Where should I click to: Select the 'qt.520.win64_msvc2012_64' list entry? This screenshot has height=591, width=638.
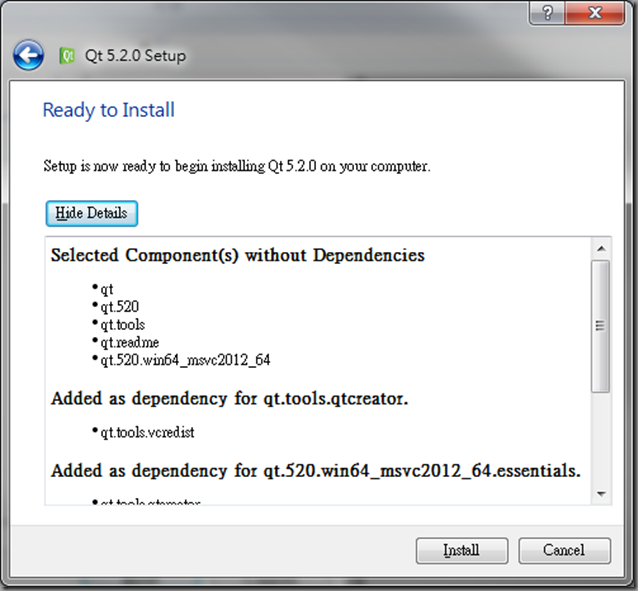tap(185, 360)
